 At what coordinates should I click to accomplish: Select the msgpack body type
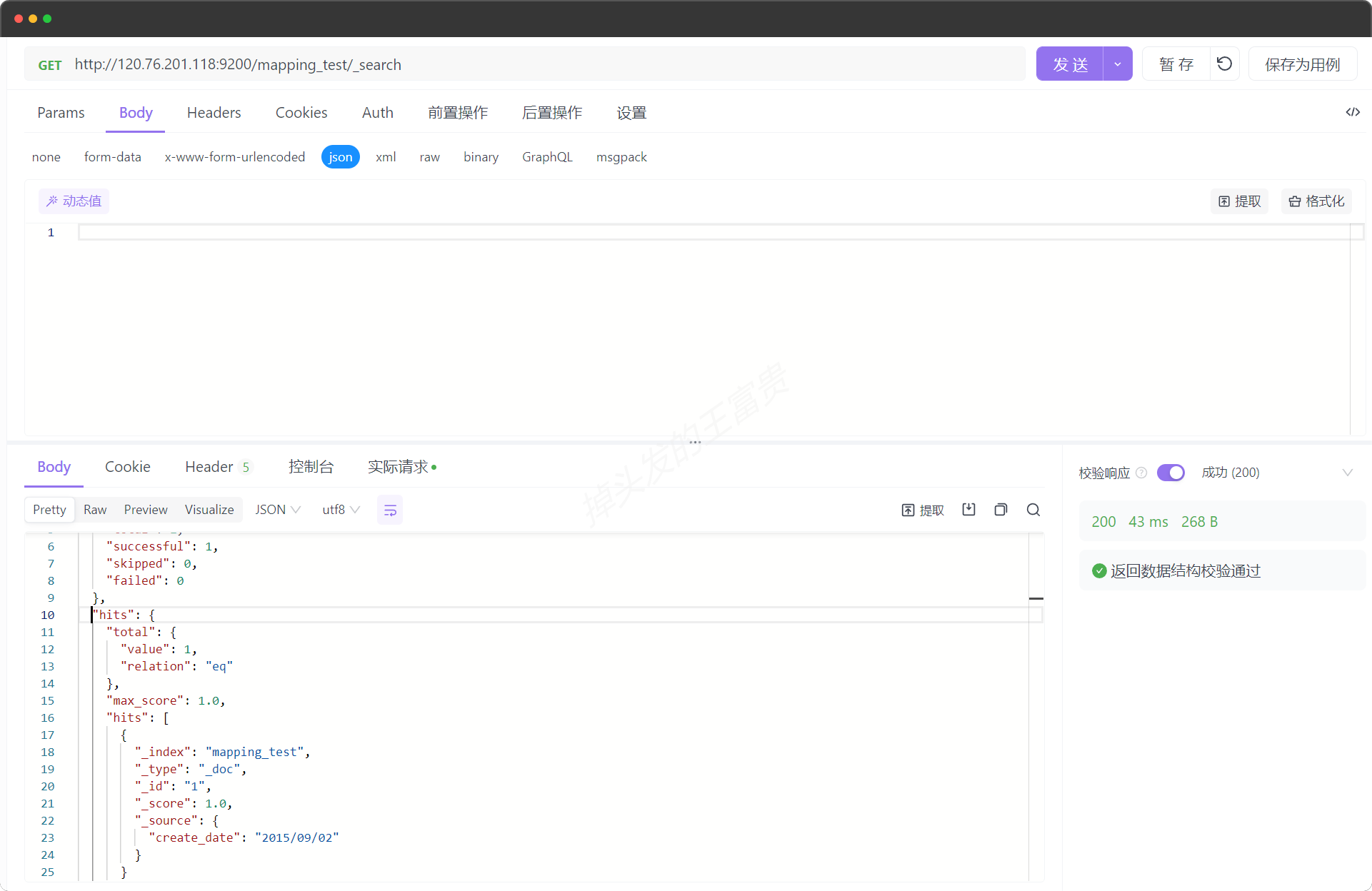click(621, 157)
